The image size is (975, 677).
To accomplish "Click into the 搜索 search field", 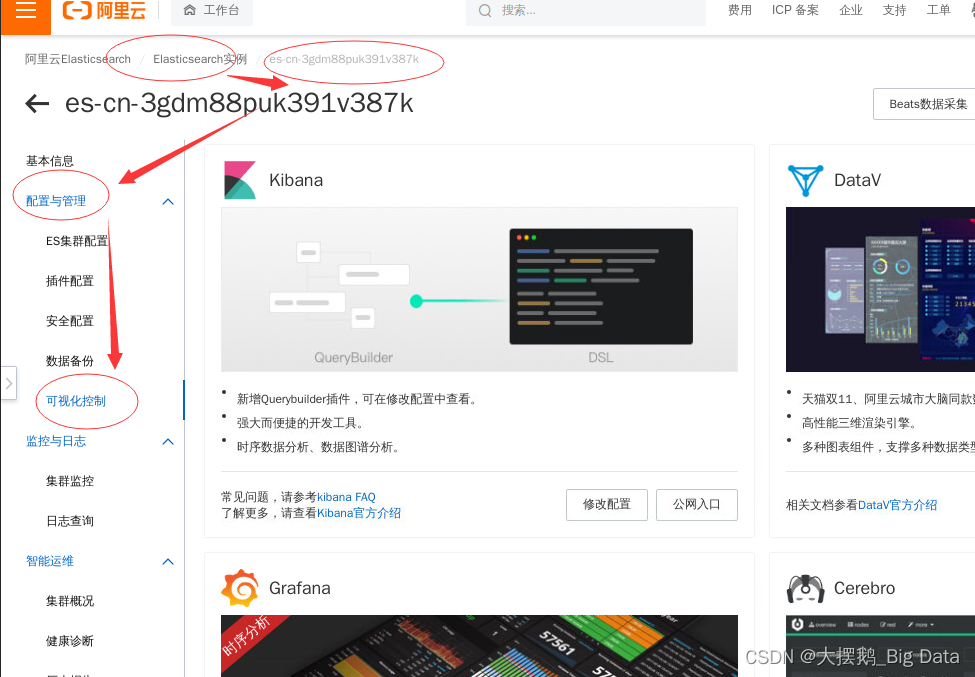I will pos(586,11).
